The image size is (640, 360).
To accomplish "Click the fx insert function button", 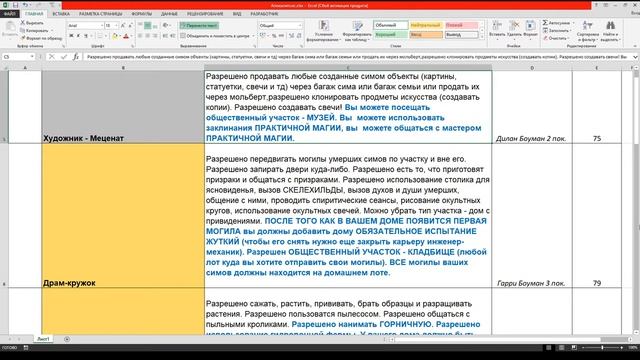I will [x=76, y=57].
